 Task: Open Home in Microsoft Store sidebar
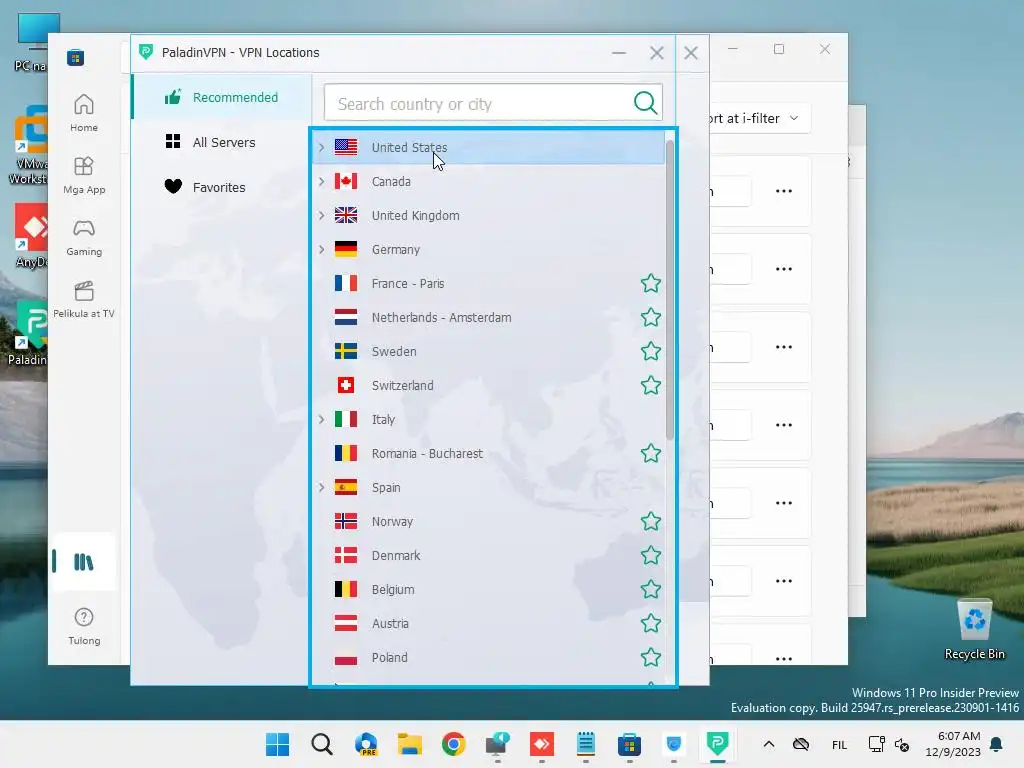(x=84, y=113)
